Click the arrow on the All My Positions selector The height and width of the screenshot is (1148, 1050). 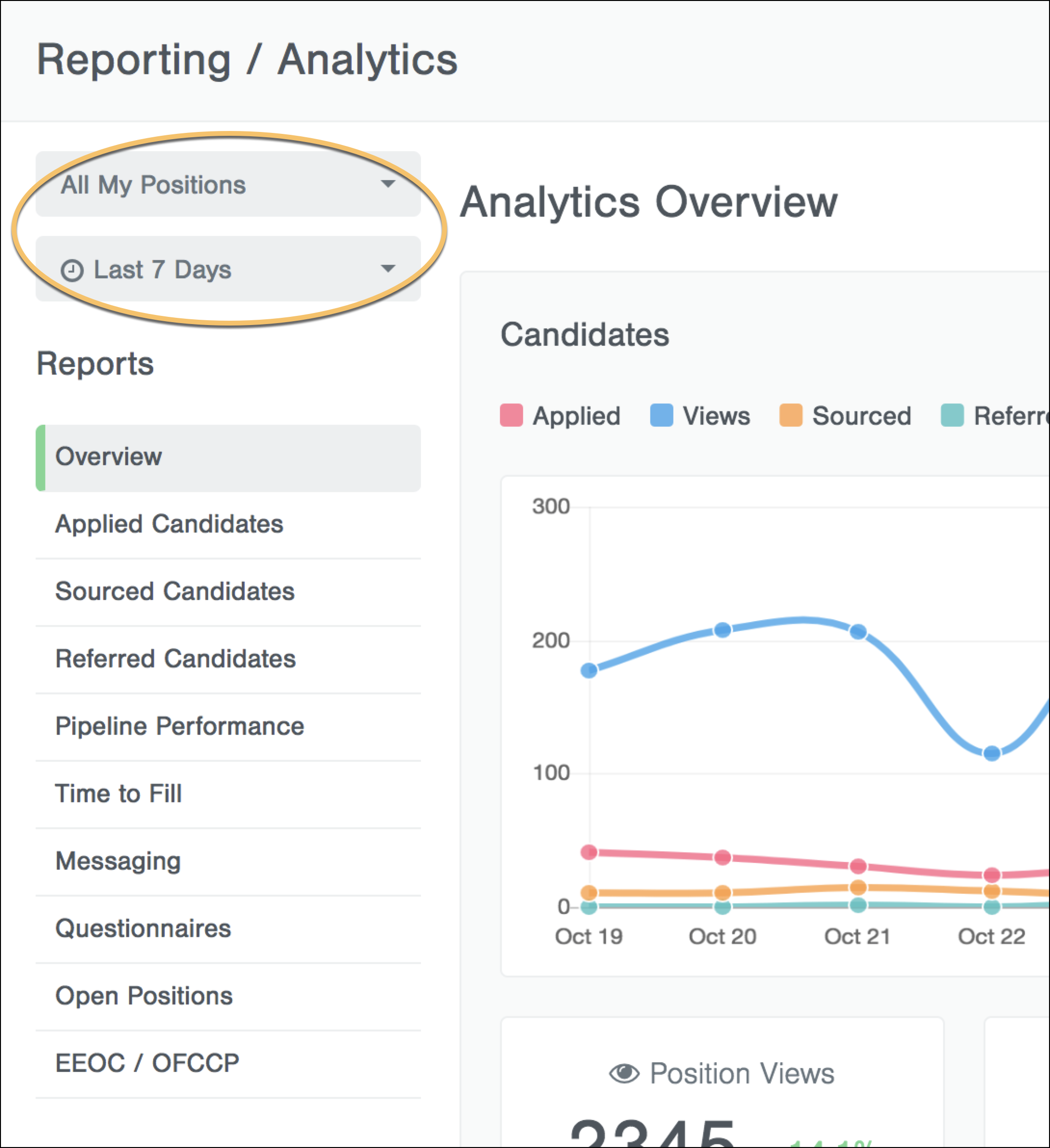click(388, 184)
